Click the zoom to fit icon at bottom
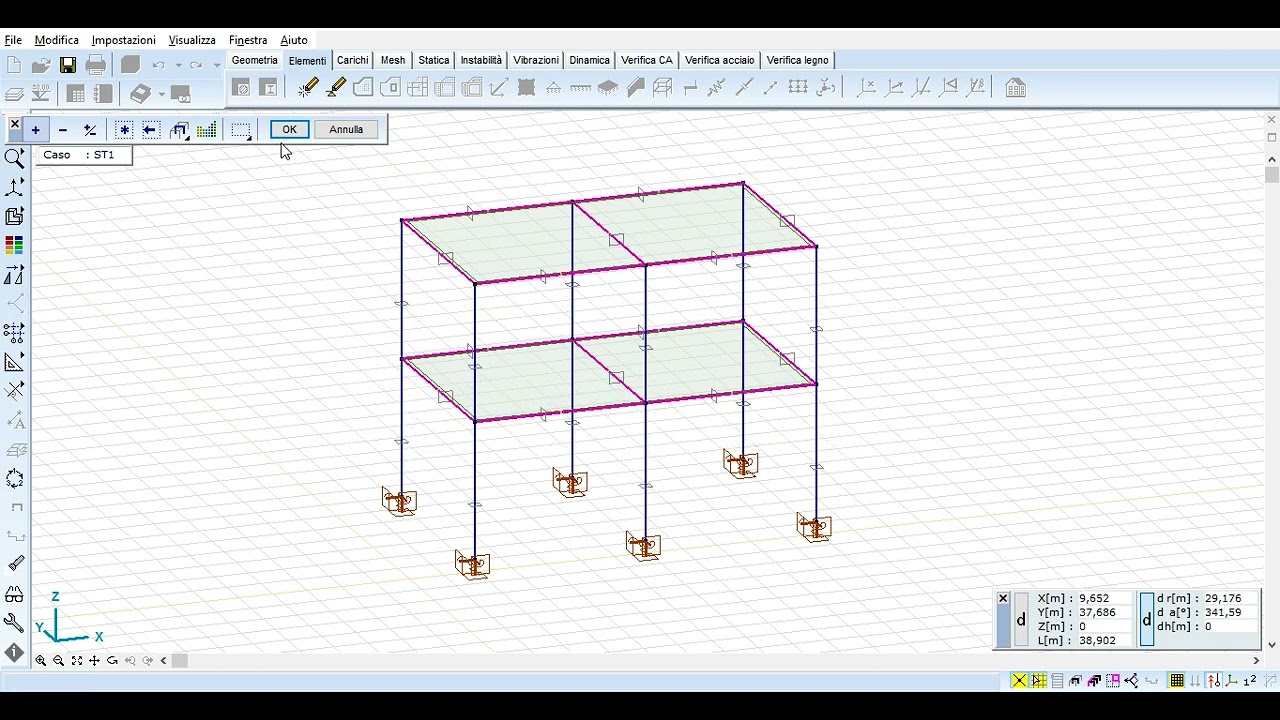 pyautogui.click(x=77, y=661)
